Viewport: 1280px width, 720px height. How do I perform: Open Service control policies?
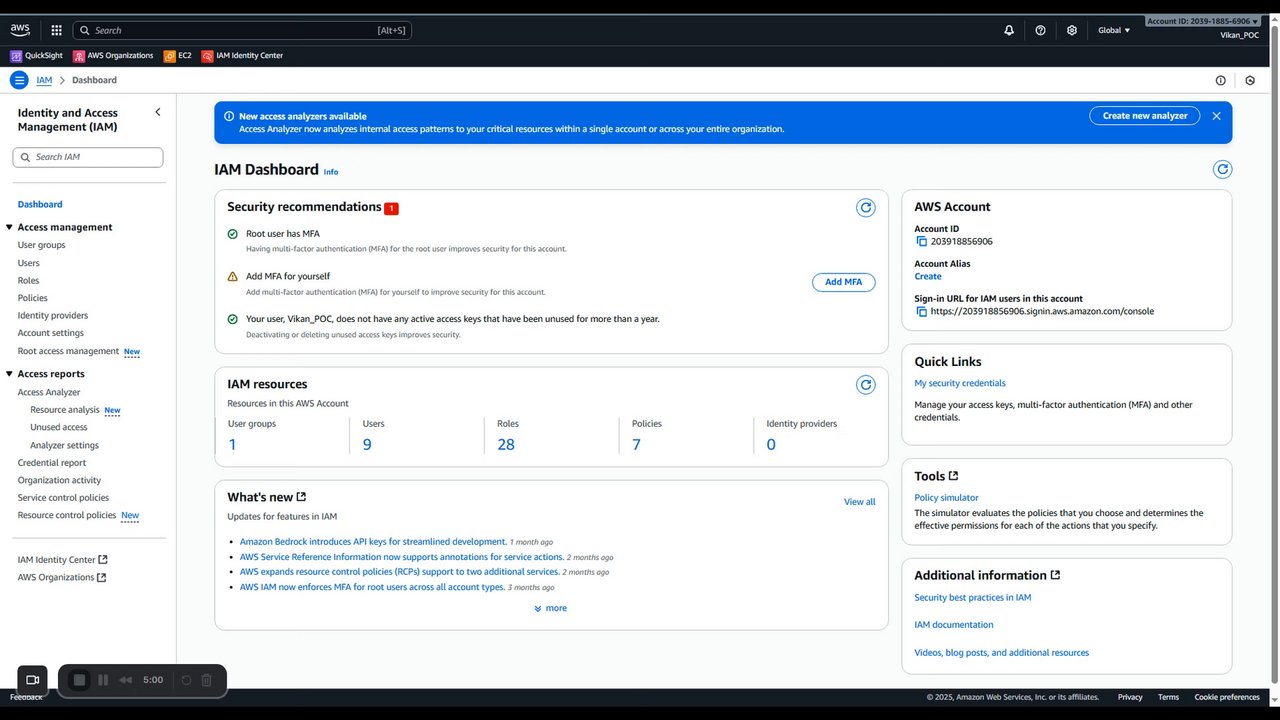pyautogui.click(x=64, y=498)
